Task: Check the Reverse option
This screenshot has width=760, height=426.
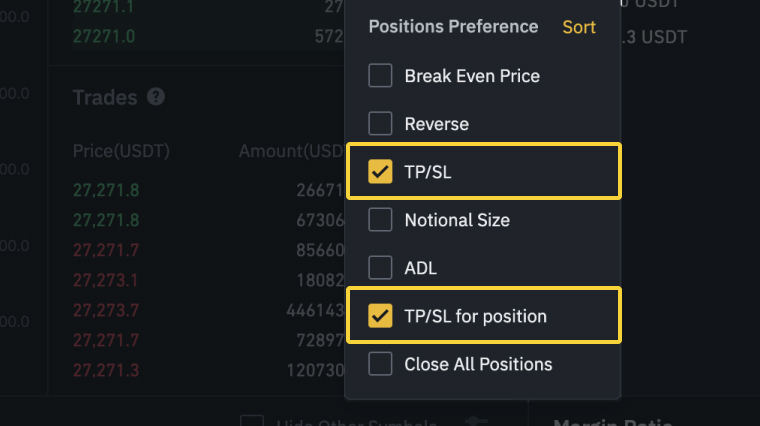Action: click(380, 124)
